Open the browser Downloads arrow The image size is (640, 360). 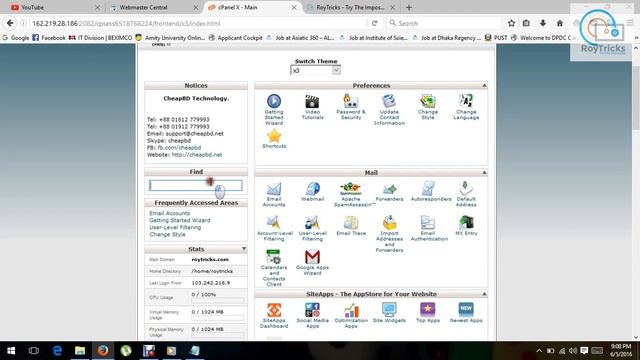tap(543, 23)
